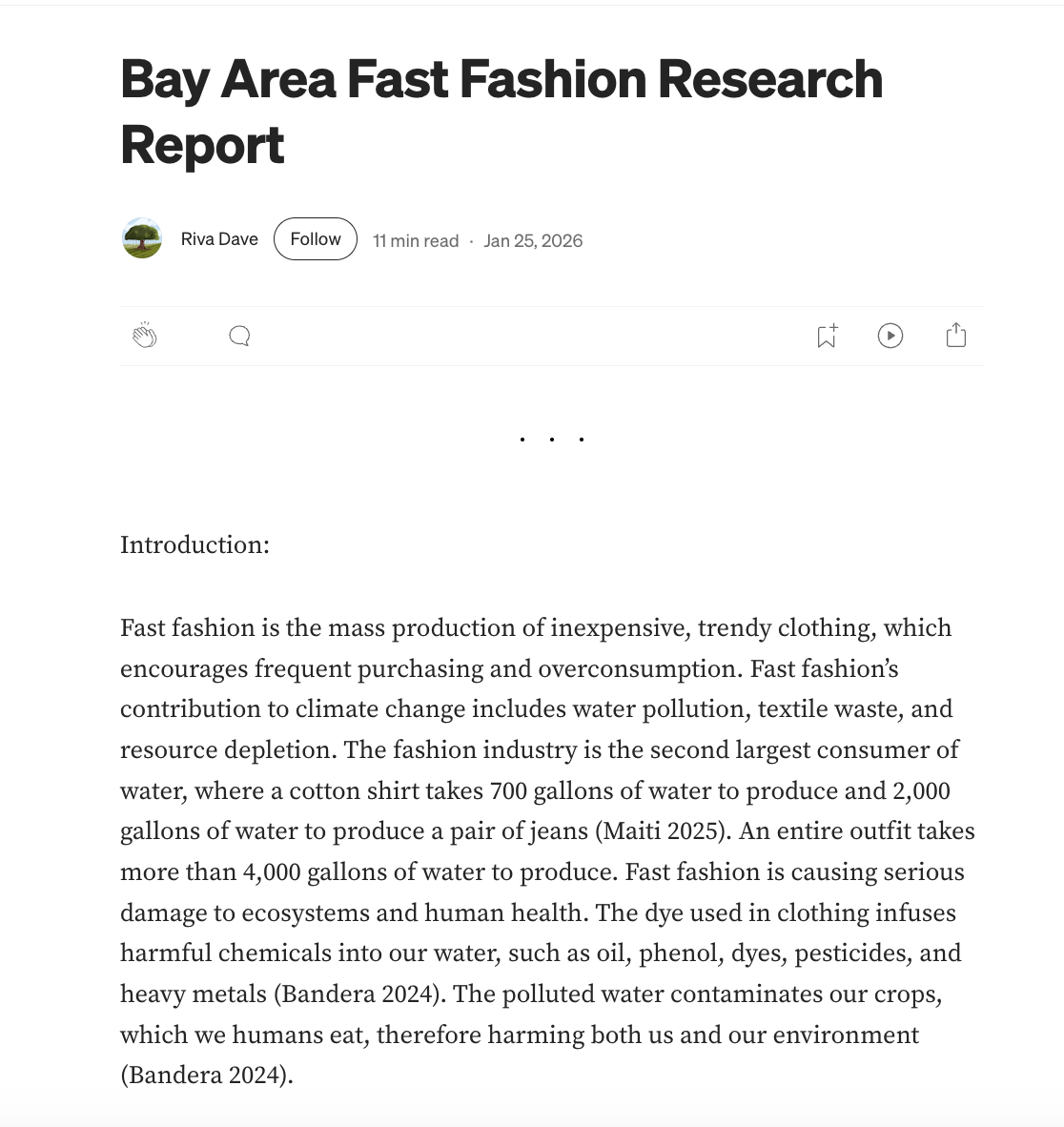The width and height of the screenshot is (1064, 1127).
Task: Follow the author Riva Dave
Action: tap(316, 239)
